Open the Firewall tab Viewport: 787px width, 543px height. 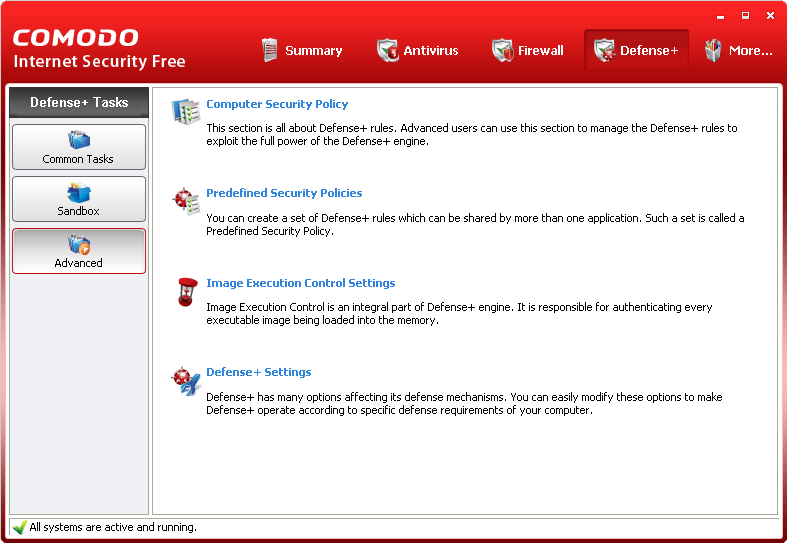tap(528, 50)
